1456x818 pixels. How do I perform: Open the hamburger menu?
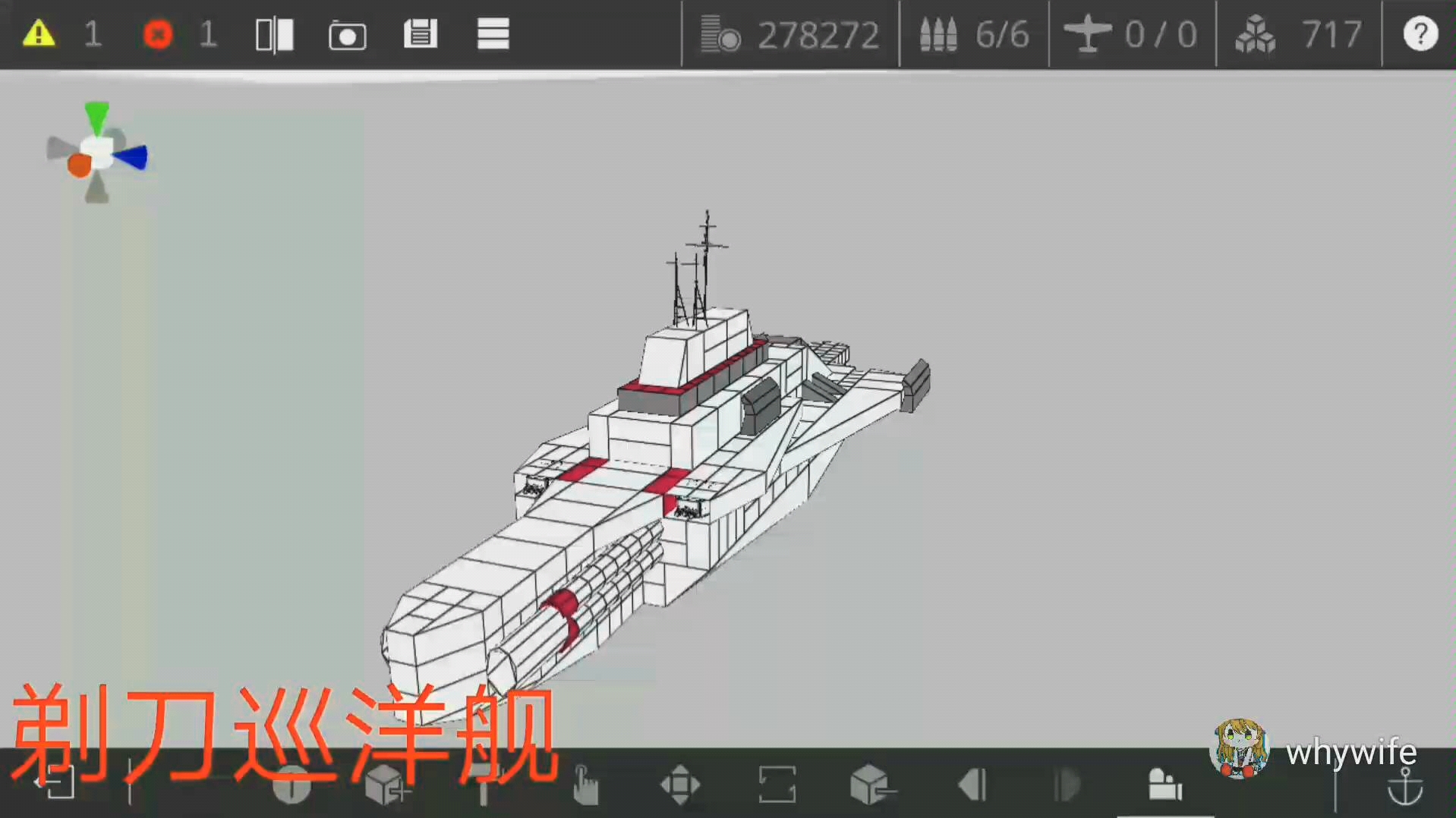(x=493, y=34)
